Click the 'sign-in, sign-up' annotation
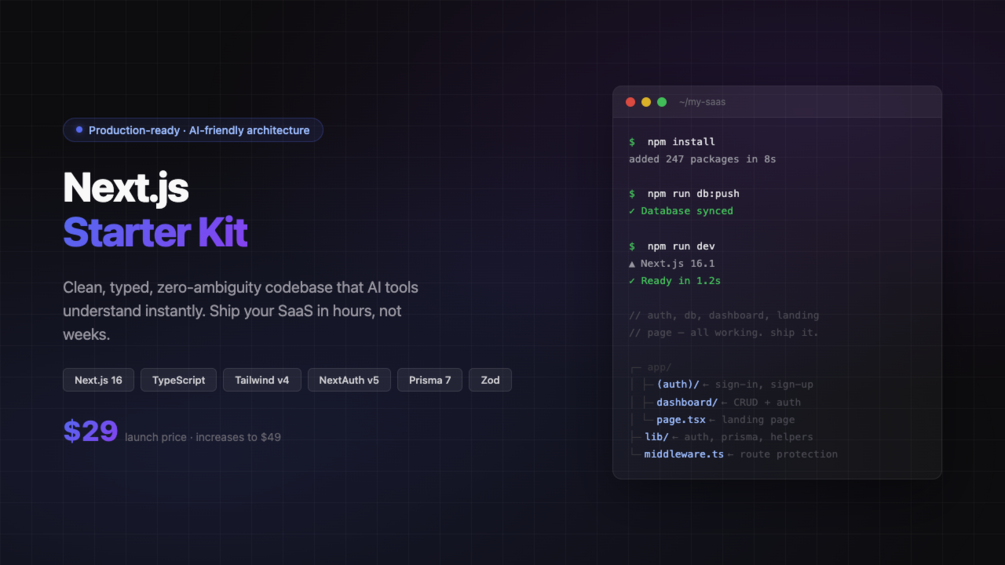 (764, 384)
